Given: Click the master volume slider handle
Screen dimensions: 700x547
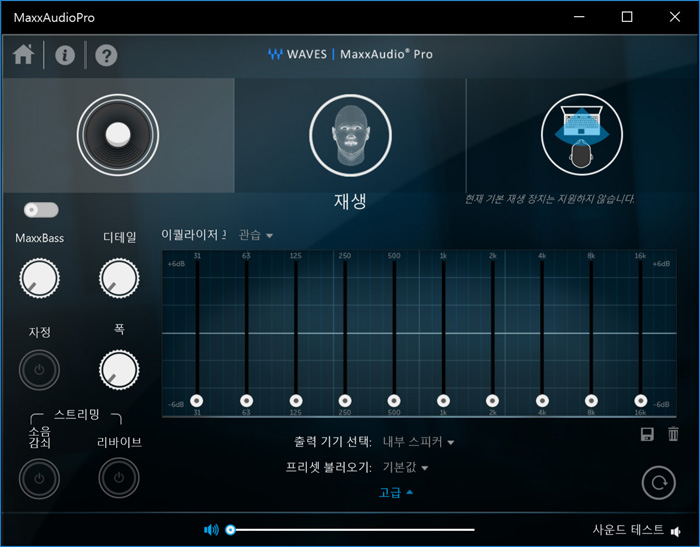Looking at the screenshot, I should click(230, 530).
